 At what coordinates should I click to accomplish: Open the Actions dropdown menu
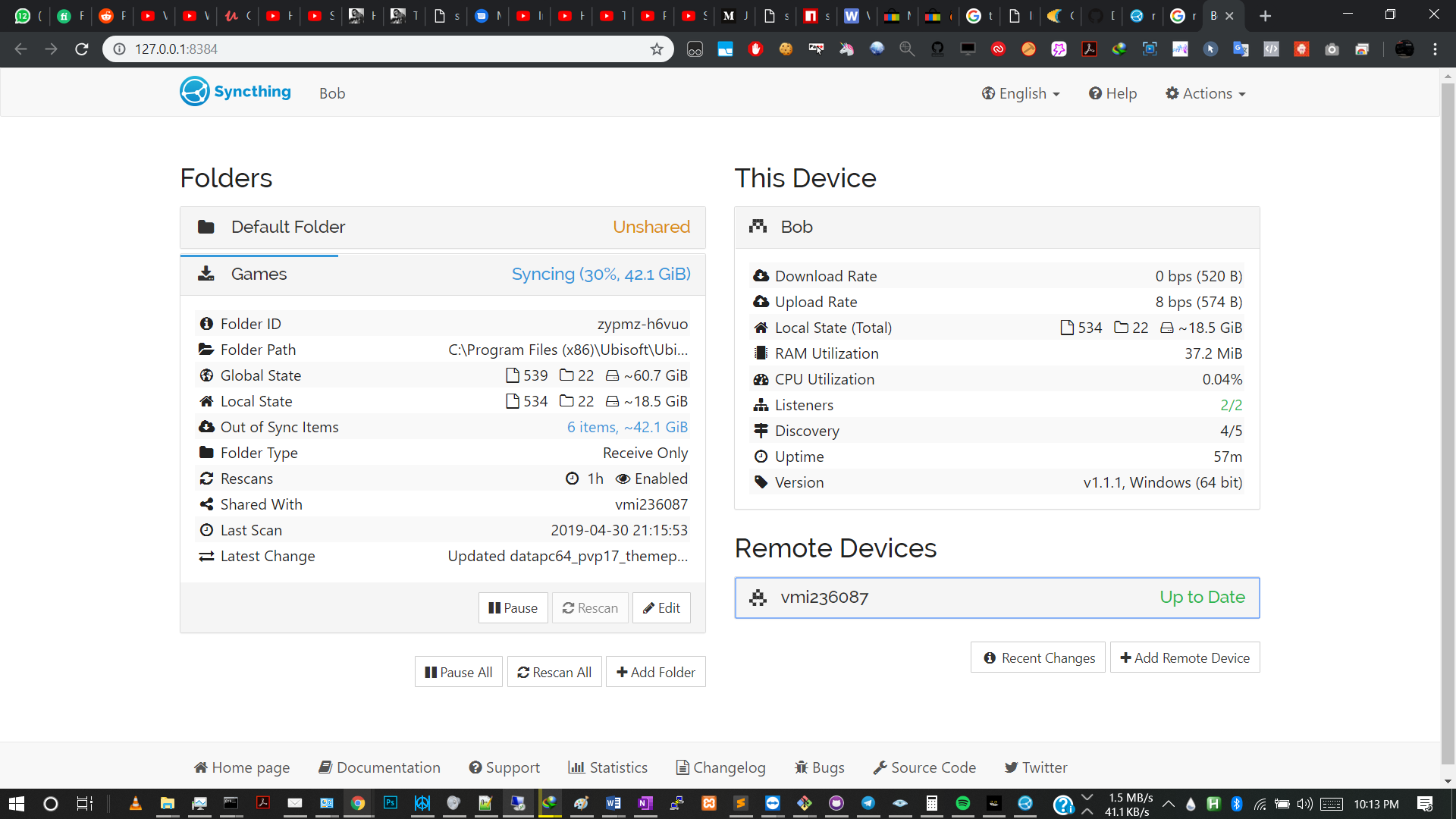[x=1205, y=93]
